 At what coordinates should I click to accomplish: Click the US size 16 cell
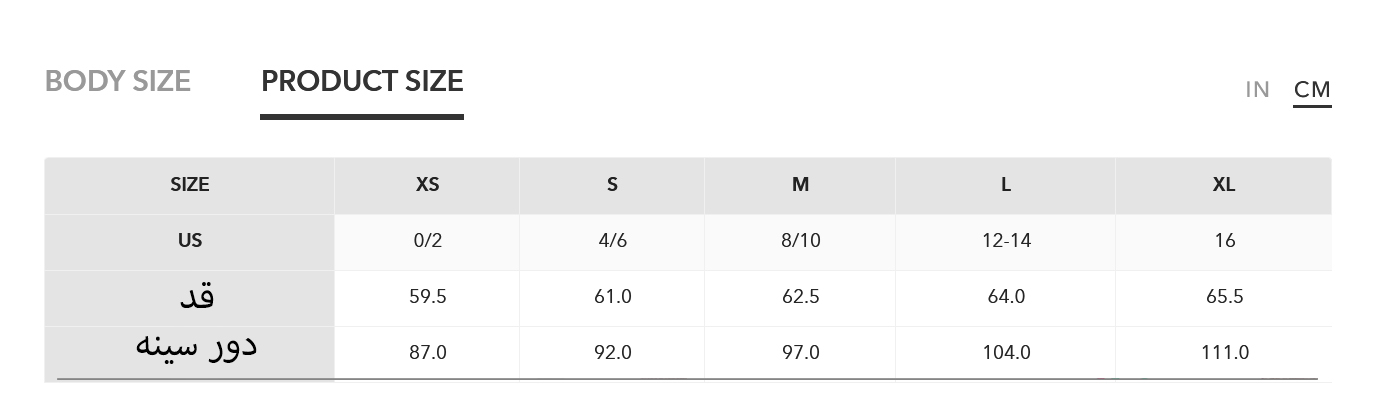[x=1224, y=241]
